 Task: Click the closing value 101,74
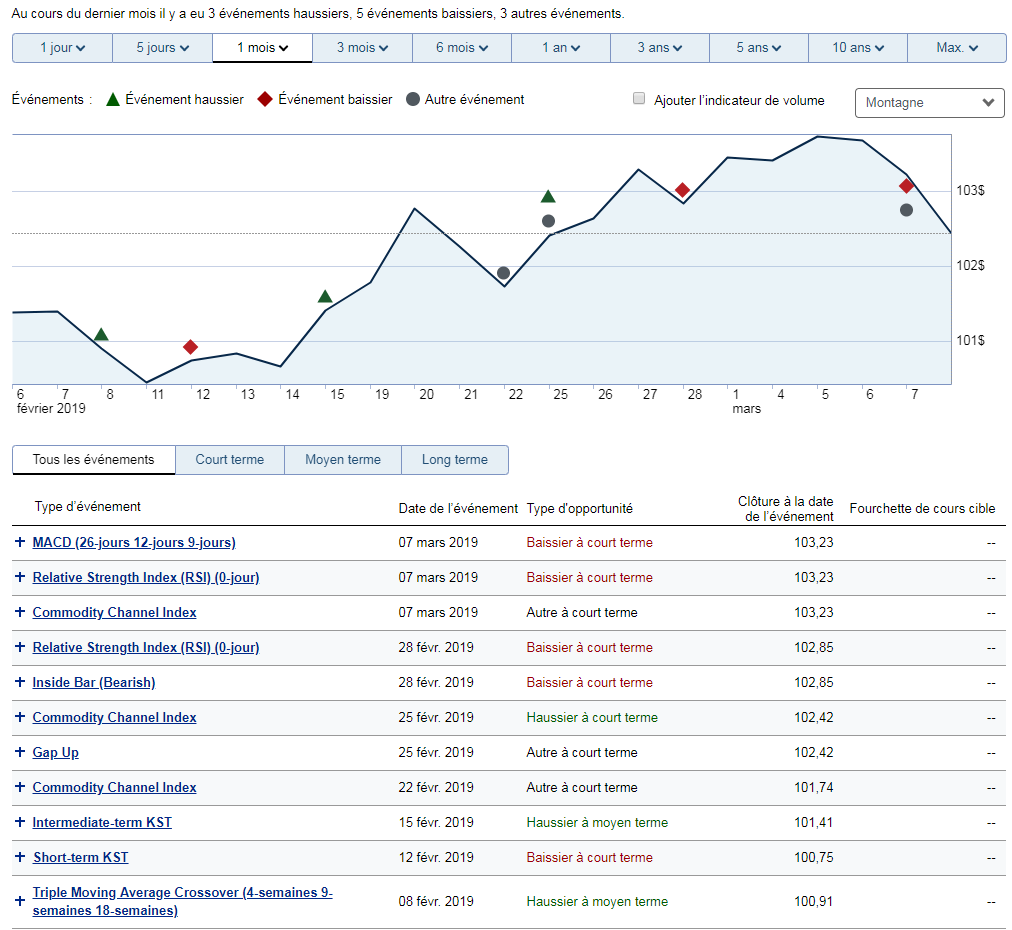point(813,787)
